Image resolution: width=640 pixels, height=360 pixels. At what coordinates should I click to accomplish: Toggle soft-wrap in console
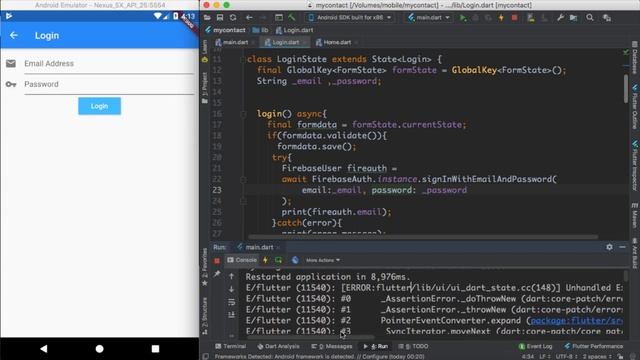coord(231,302)
